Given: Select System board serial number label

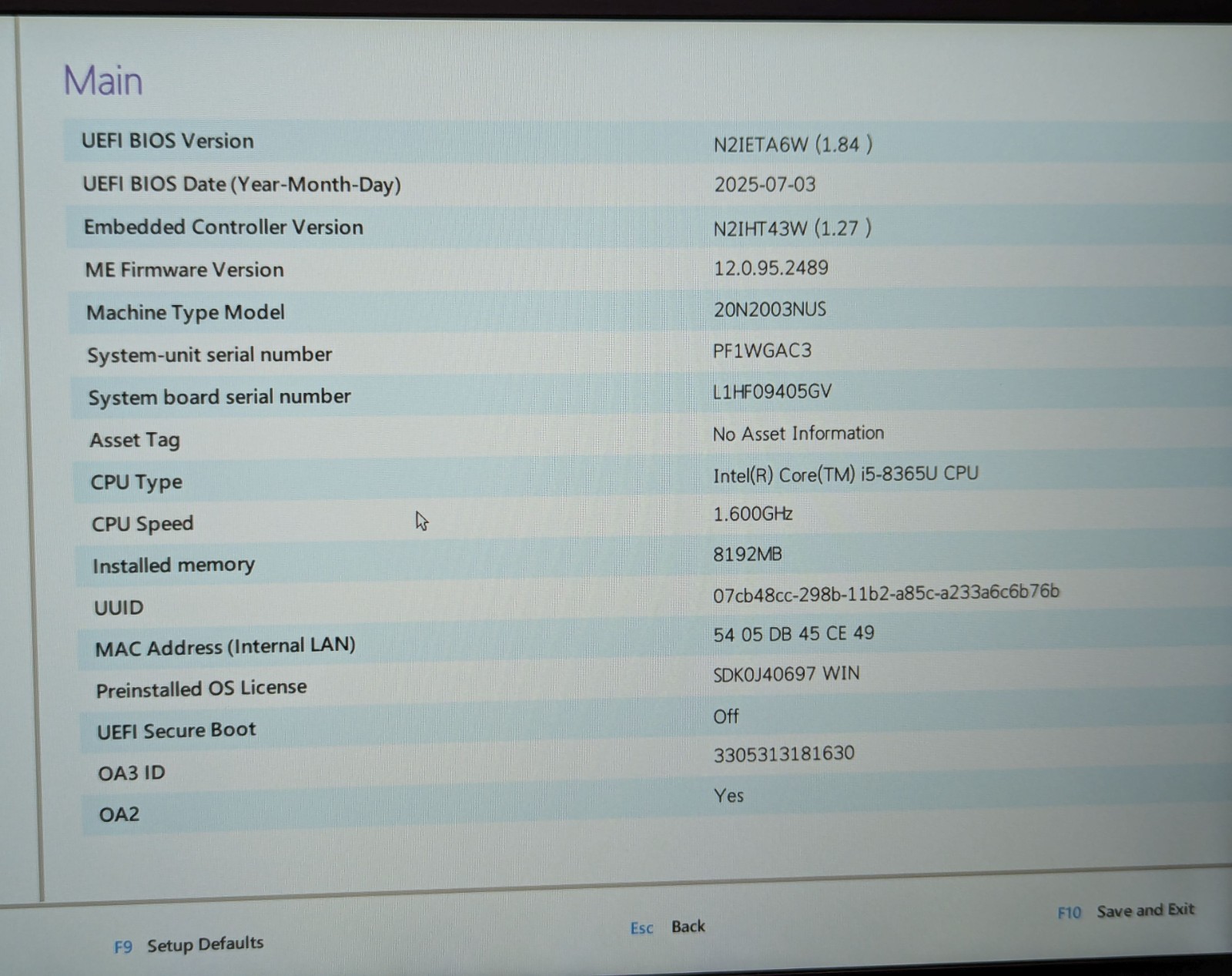Looking at the screenshot, I should pyautogui.click(x=219, y=397).
